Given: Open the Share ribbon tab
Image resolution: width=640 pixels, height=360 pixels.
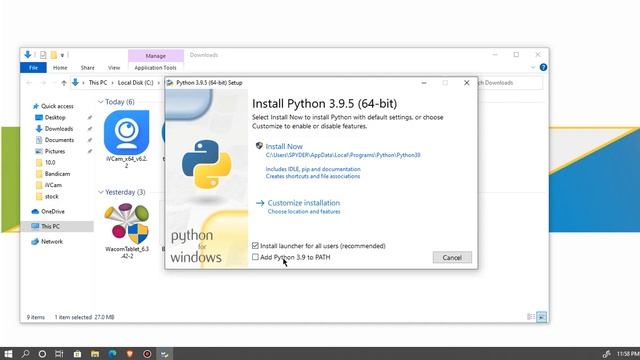Looking at the screenshot, I should 87,68.
